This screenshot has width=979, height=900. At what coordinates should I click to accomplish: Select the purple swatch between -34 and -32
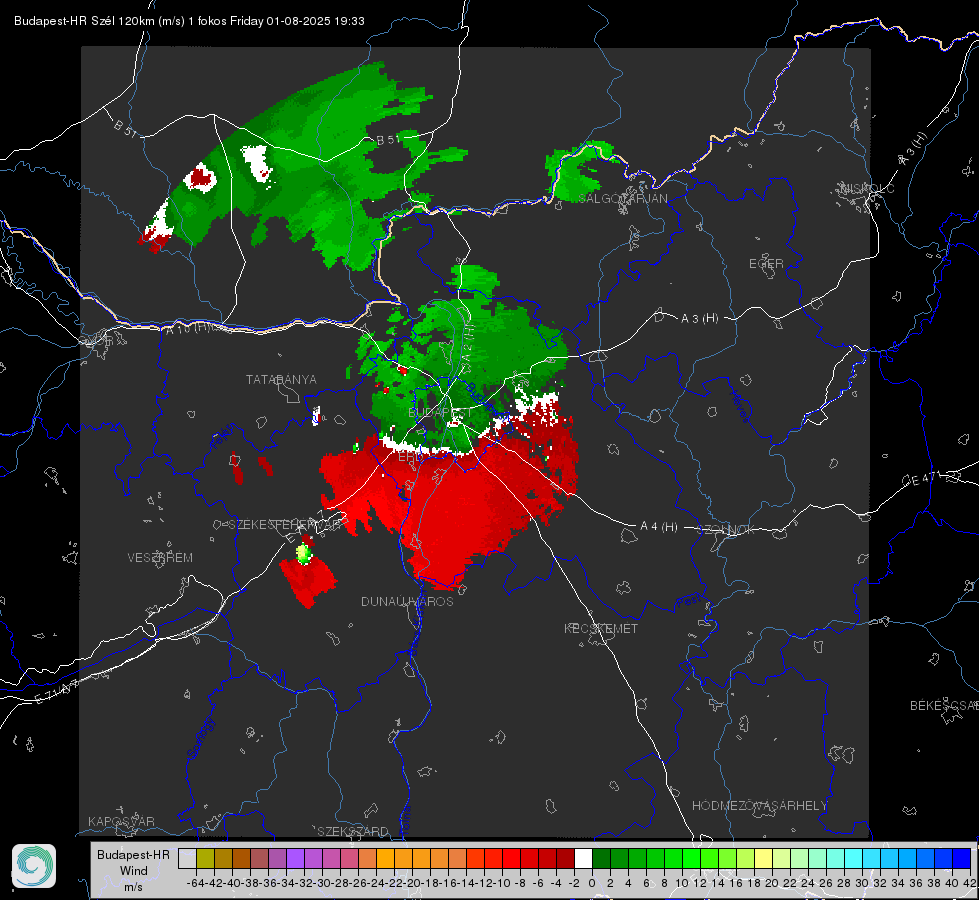(295, 859)
